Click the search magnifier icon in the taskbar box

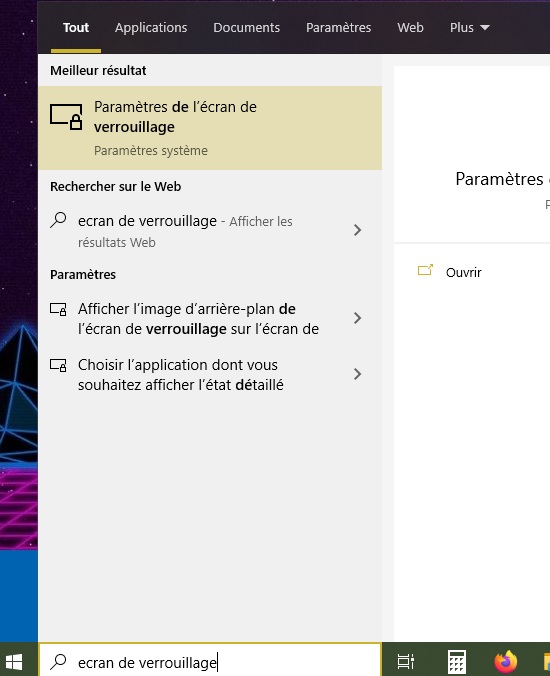[x=58, y=662]
